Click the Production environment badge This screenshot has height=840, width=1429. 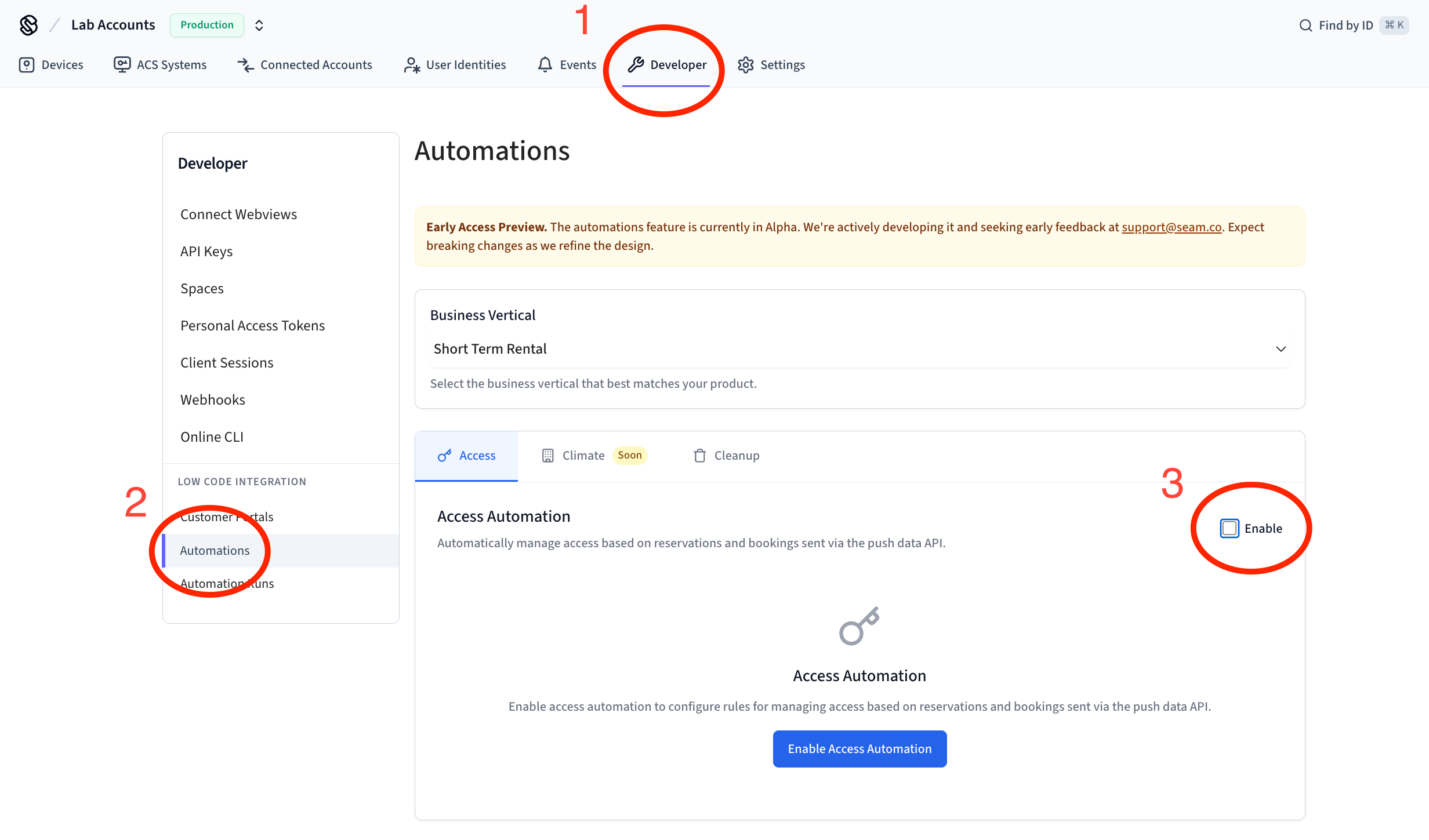point(207,26)
